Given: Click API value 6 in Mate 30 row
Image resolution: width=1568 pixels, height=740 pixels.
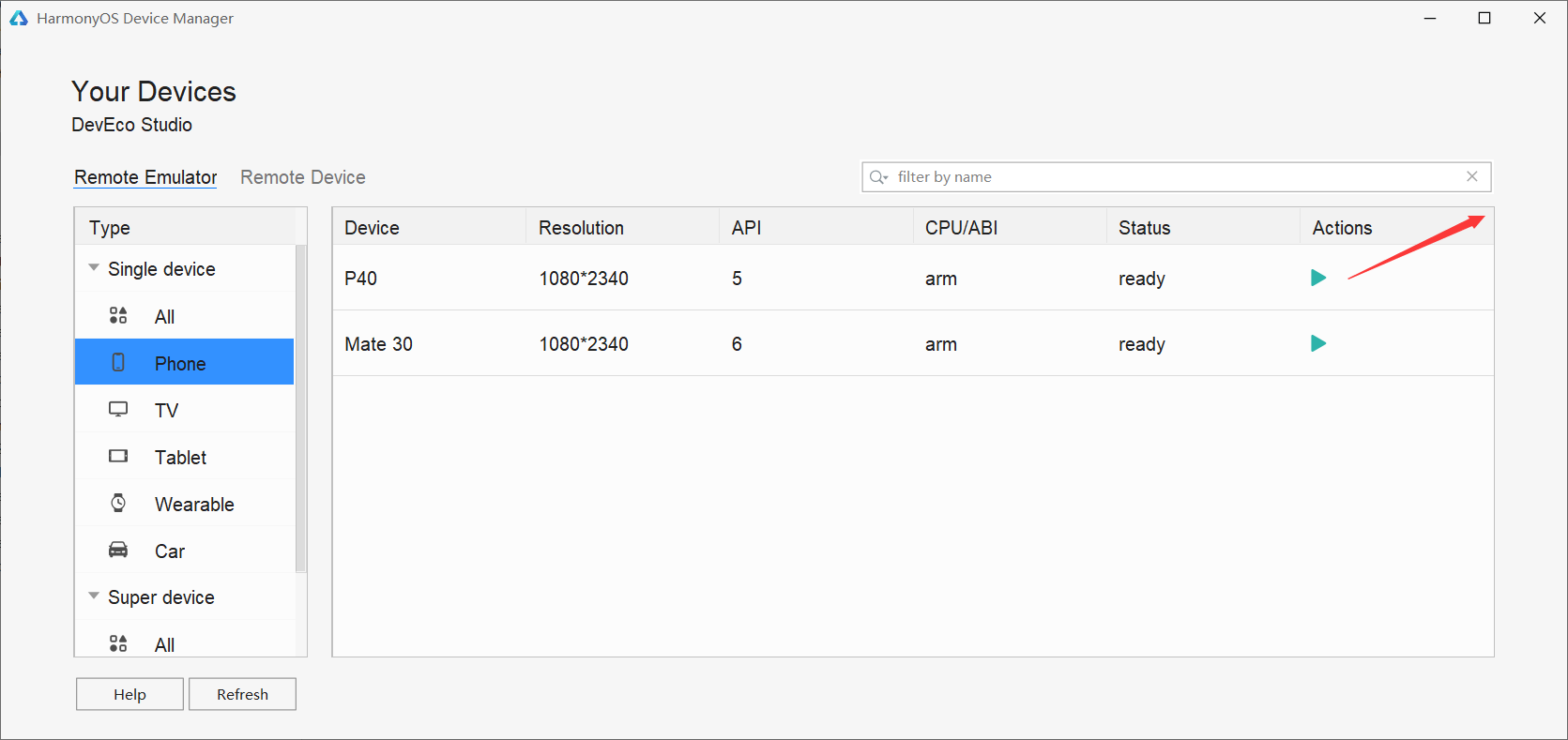Looking at the screenshot, I should coord(738,344).
